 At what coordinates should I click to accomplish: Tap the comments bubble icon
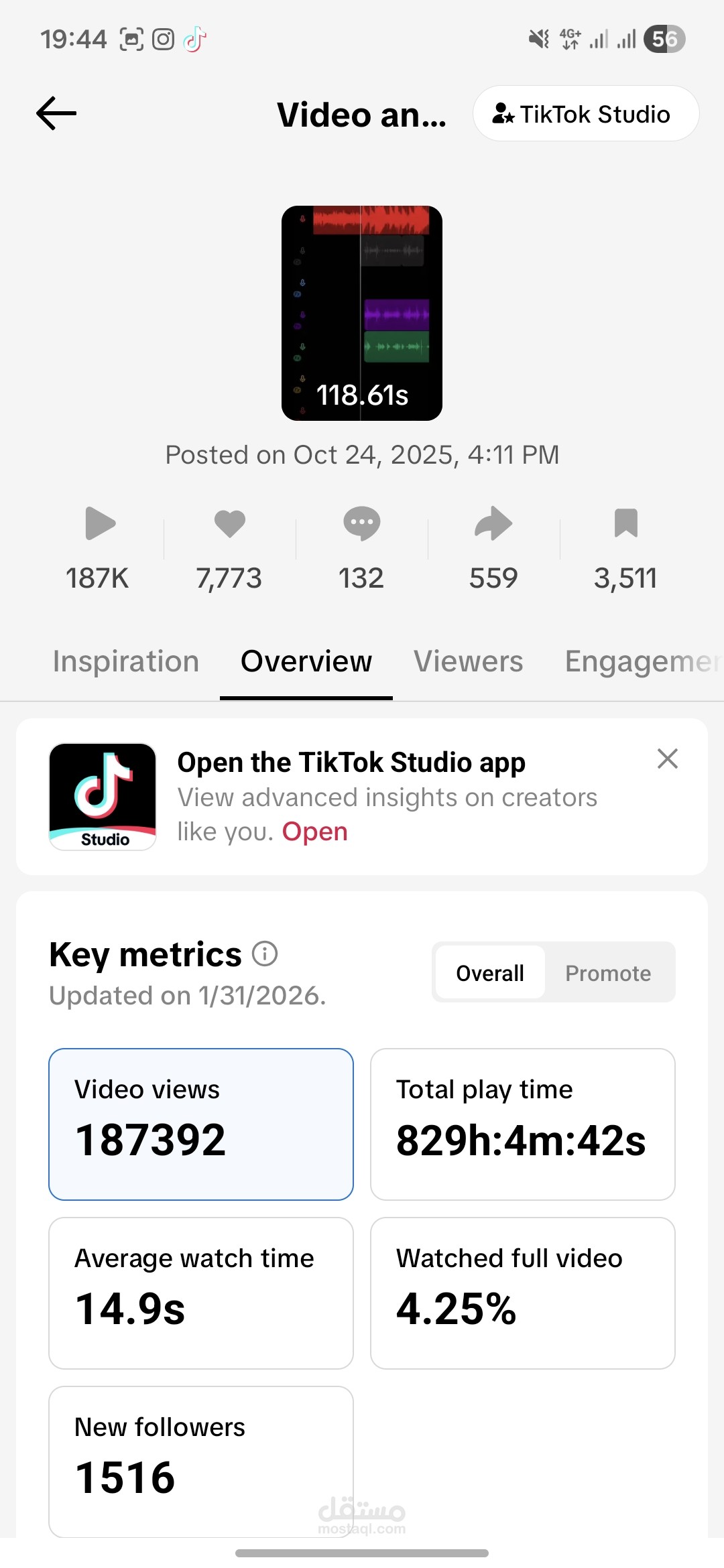tap(361, 523)
